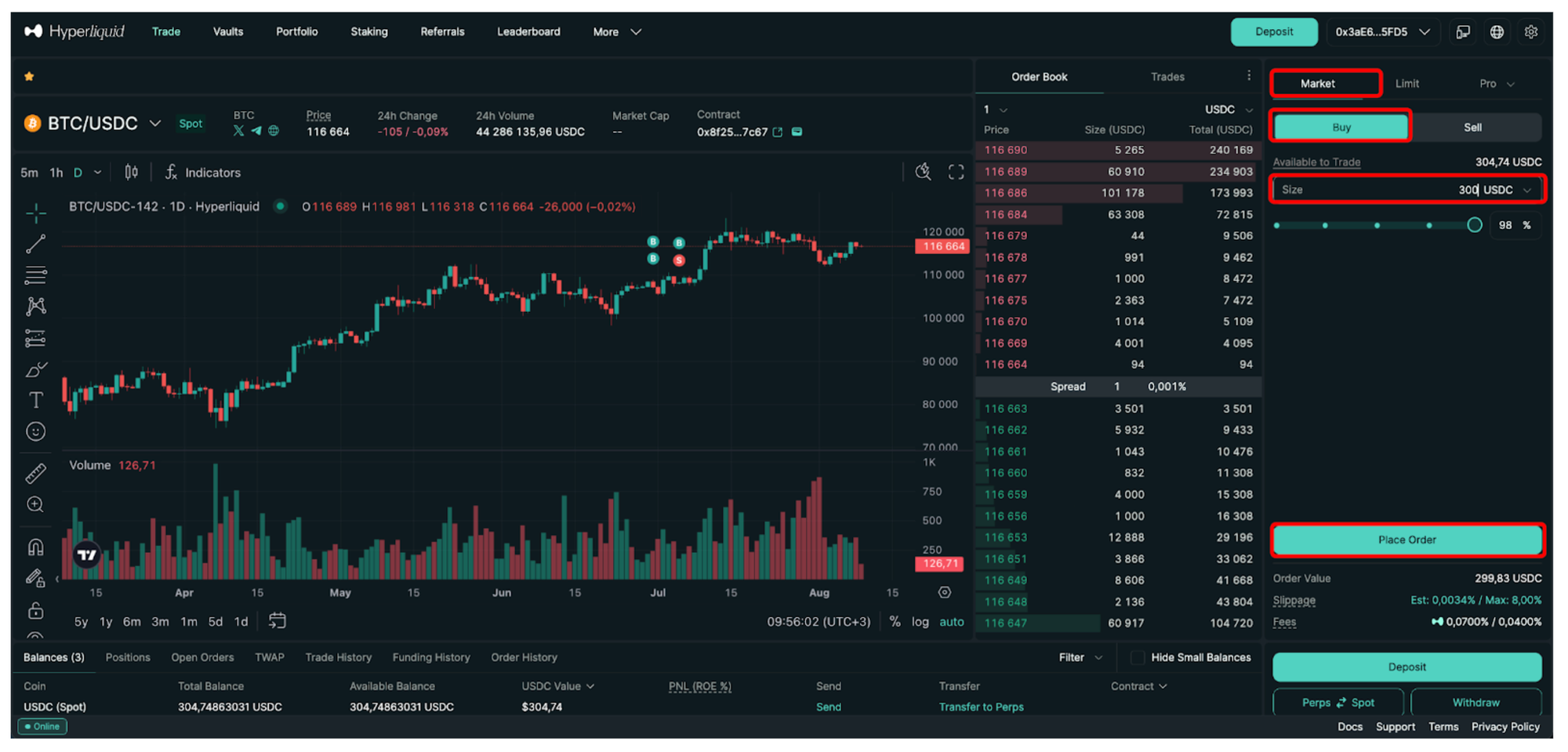Click the favorites star icon
The height and width of the screenshot is (752, 1568).
29,76
